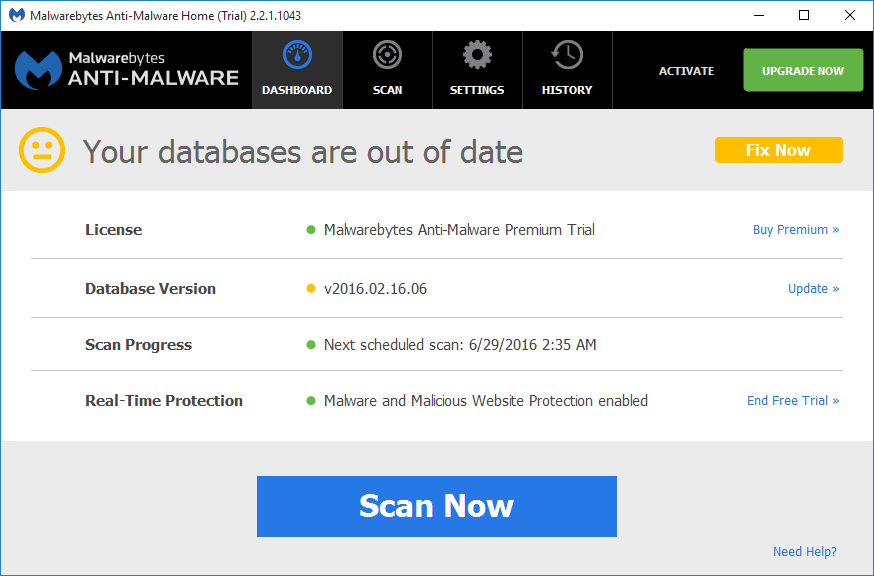Click the End Free Trial link

793,400
